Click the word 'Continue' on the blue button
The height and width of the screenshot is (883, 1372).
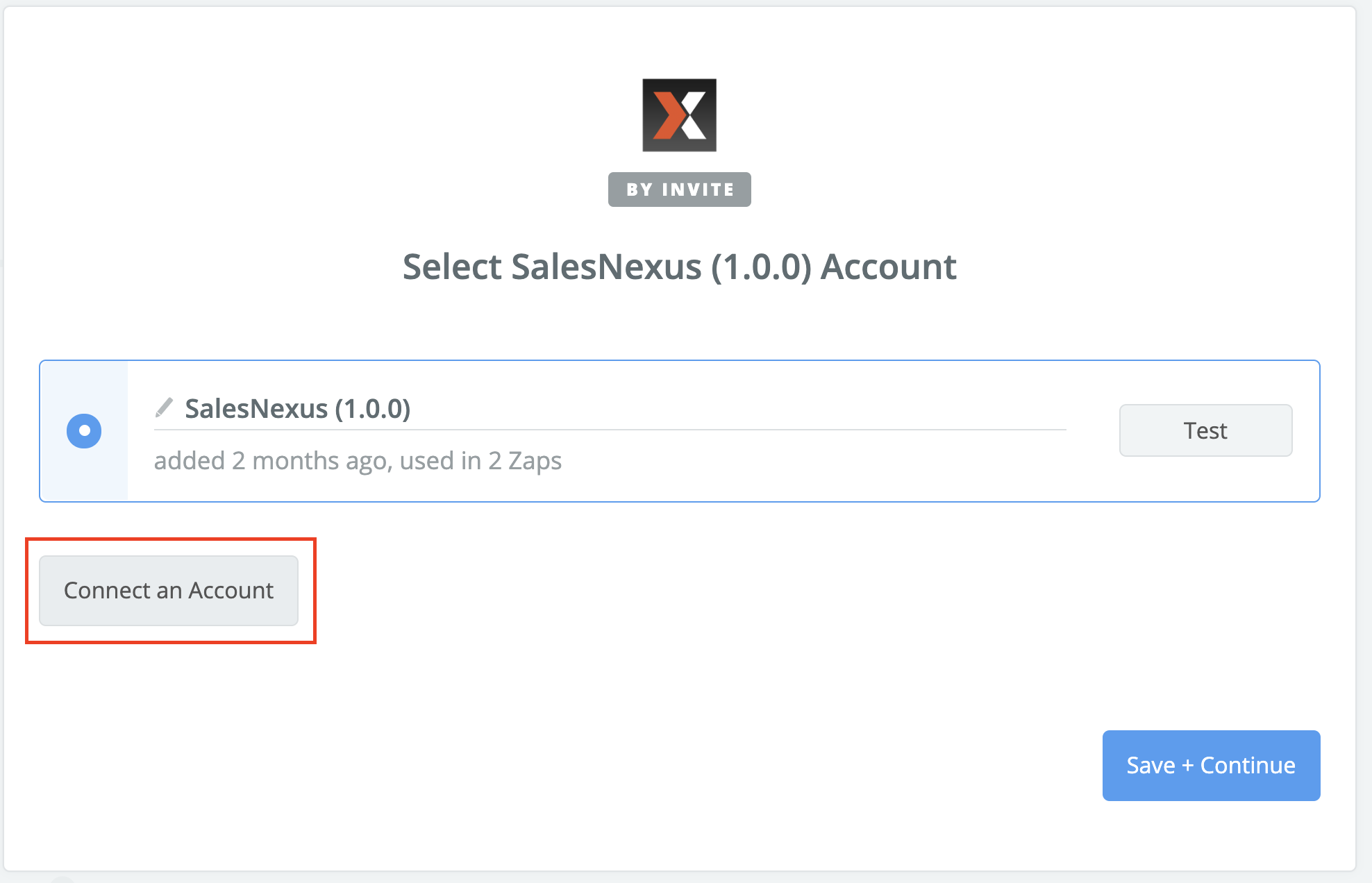[x=1248, y=765]
